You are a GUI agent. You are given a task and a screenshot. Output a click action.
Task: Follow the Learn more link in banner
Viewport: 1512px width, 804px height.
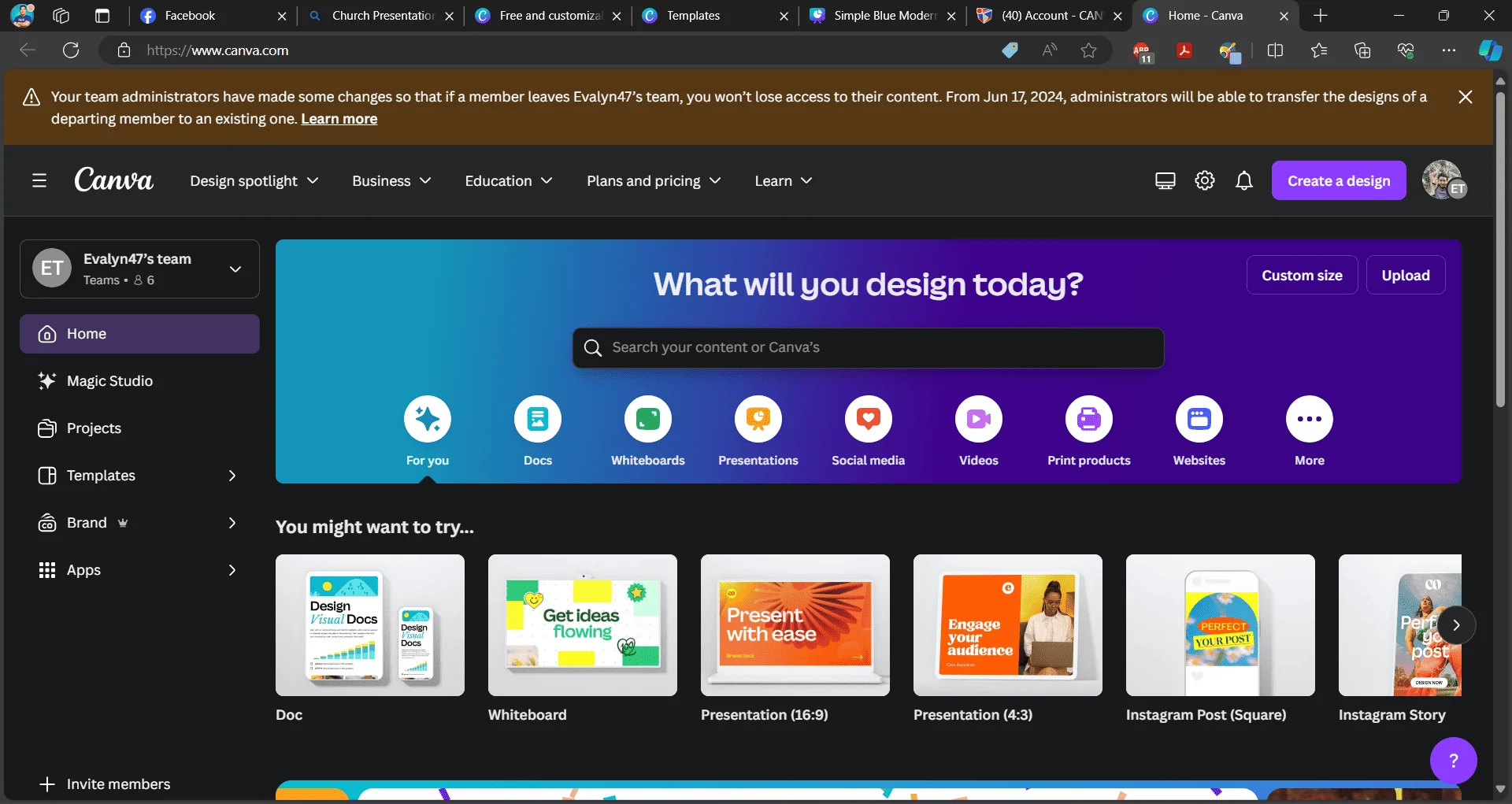pyautogui.click(x=339, y=119)
